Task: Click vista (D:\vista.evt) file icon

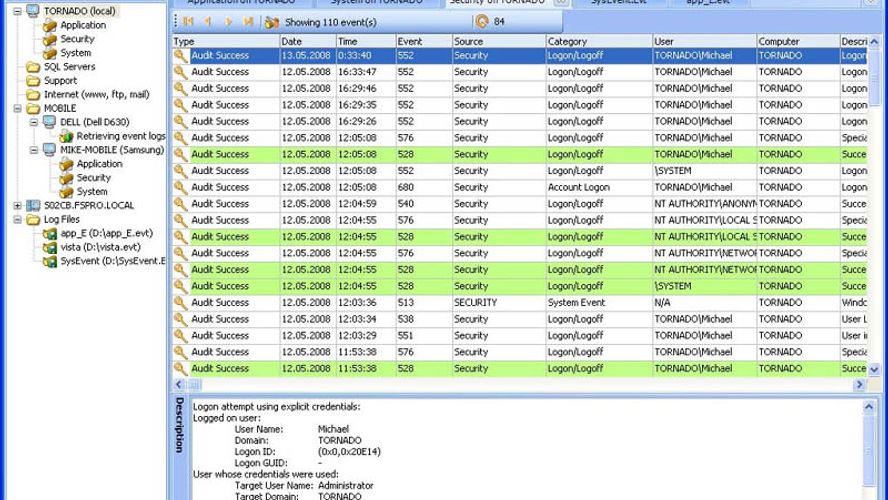Action: point(50,247)
